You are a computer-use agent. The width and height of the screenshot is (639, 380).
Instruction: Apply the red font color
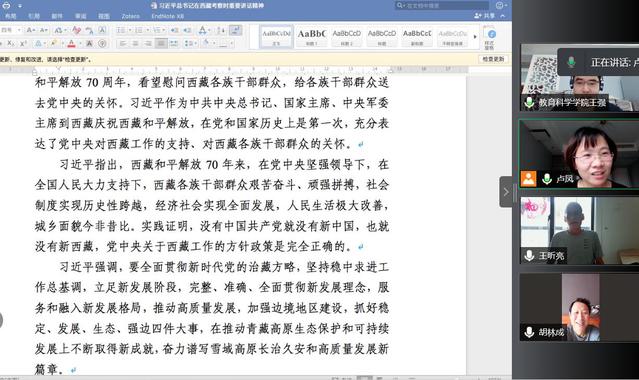click(72, 43)
